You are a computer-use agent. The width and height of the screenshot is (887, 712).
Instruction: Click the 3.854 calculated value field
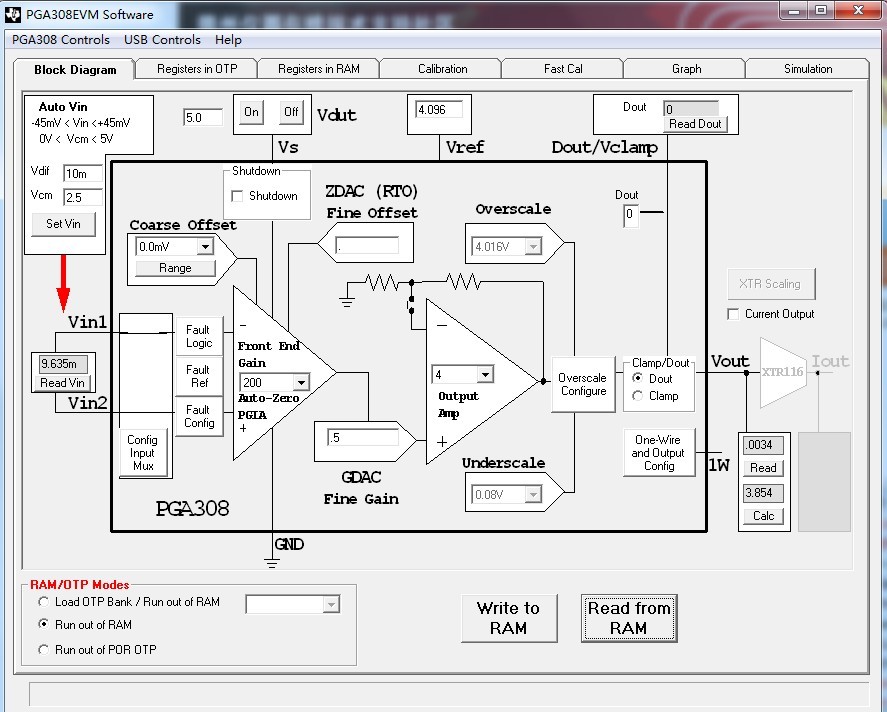pyautogui.click(x=763, y=493)
